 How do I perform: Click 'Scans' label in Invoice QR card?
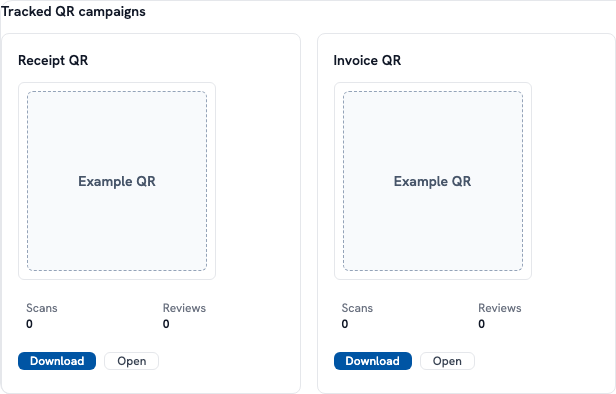357,308
